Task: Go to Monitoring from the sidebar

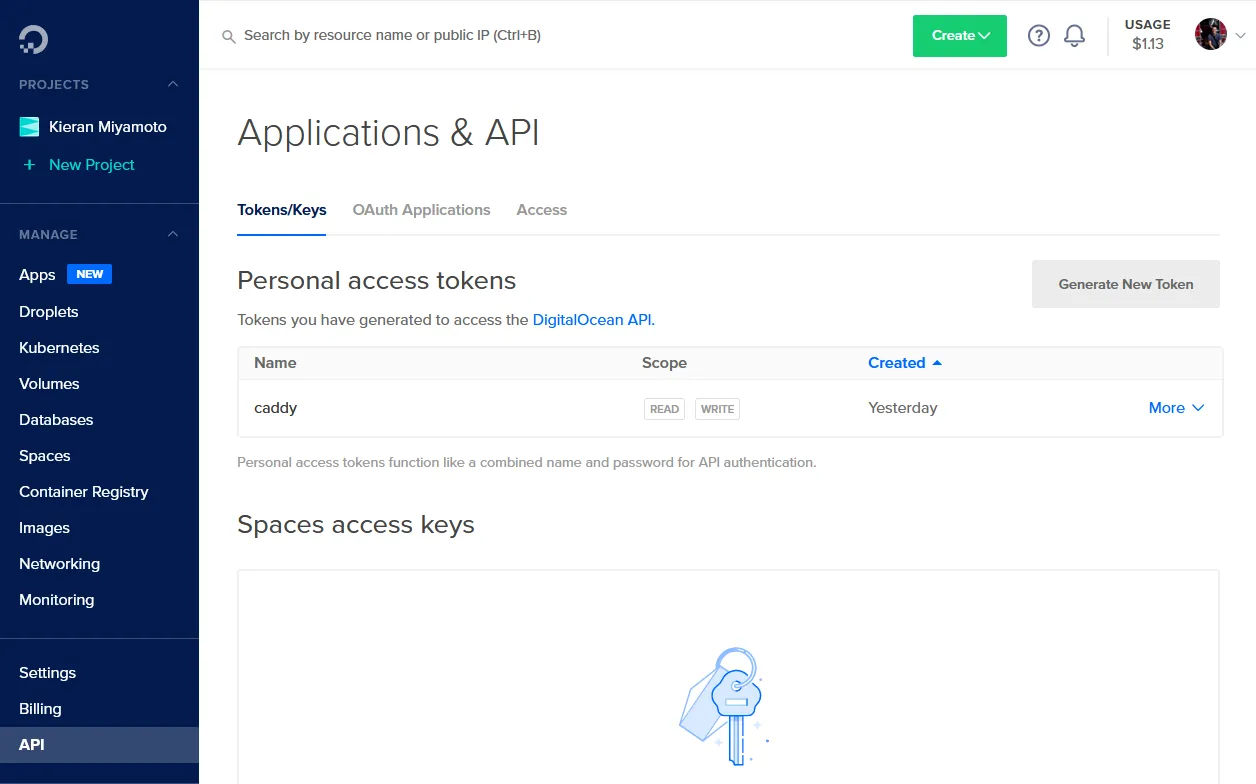Action: [x=56, y=599]
